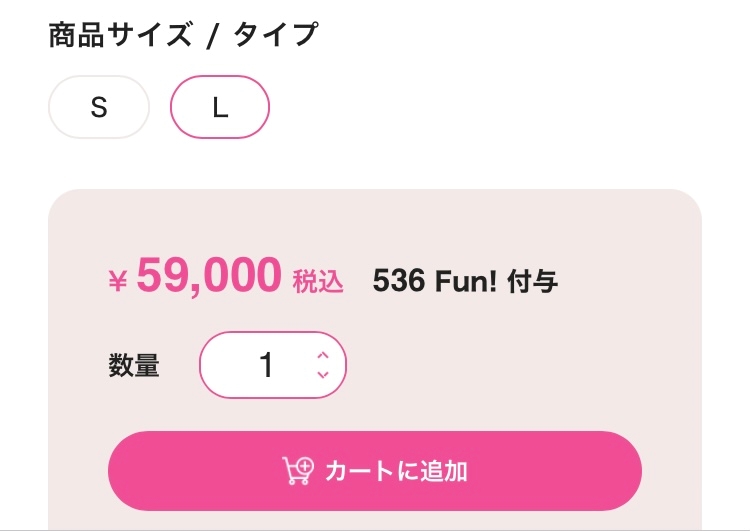Click the yen currency symbol

(x=118, y=280)
